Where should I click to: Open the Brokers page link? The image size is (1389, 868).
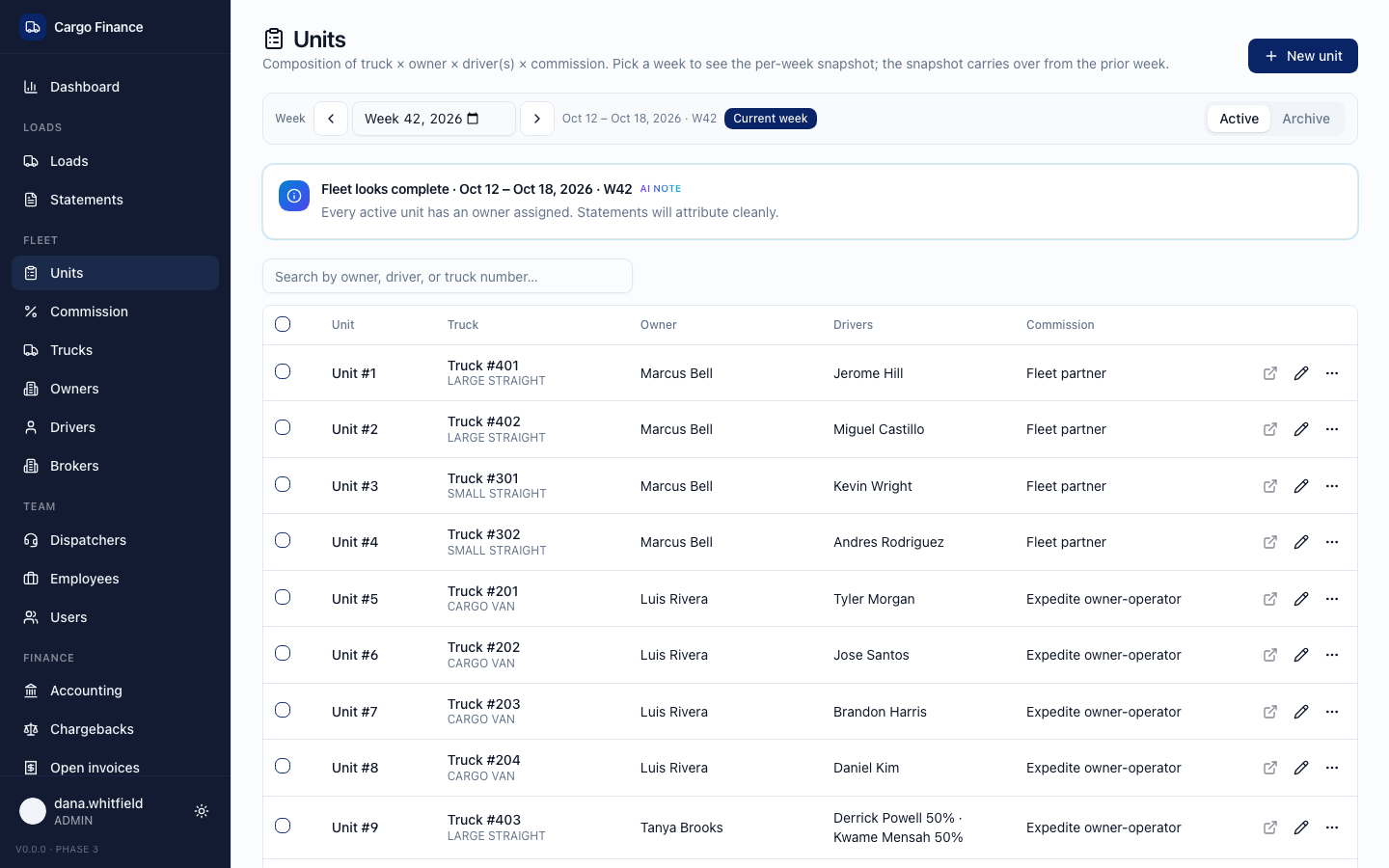point(116,466)
